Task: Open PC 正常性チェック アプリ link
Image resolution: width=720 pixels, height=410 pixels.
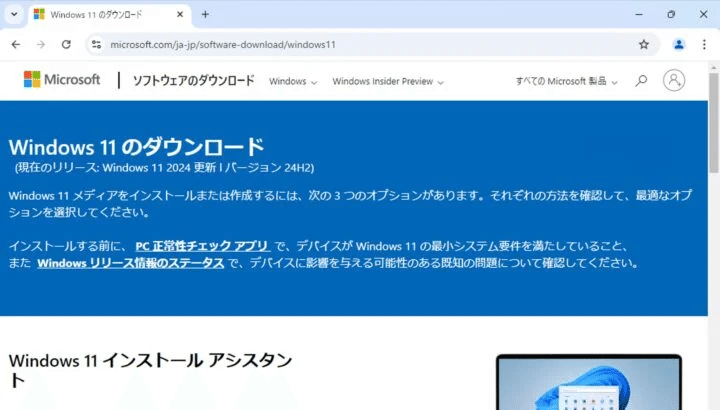Action: [x=202, y=246]
